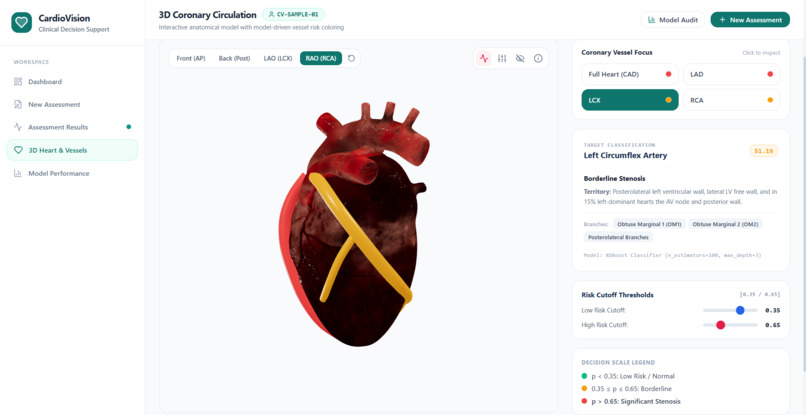
Task: Click the Assessment Results pulse icon
Action: coord(18,127)
